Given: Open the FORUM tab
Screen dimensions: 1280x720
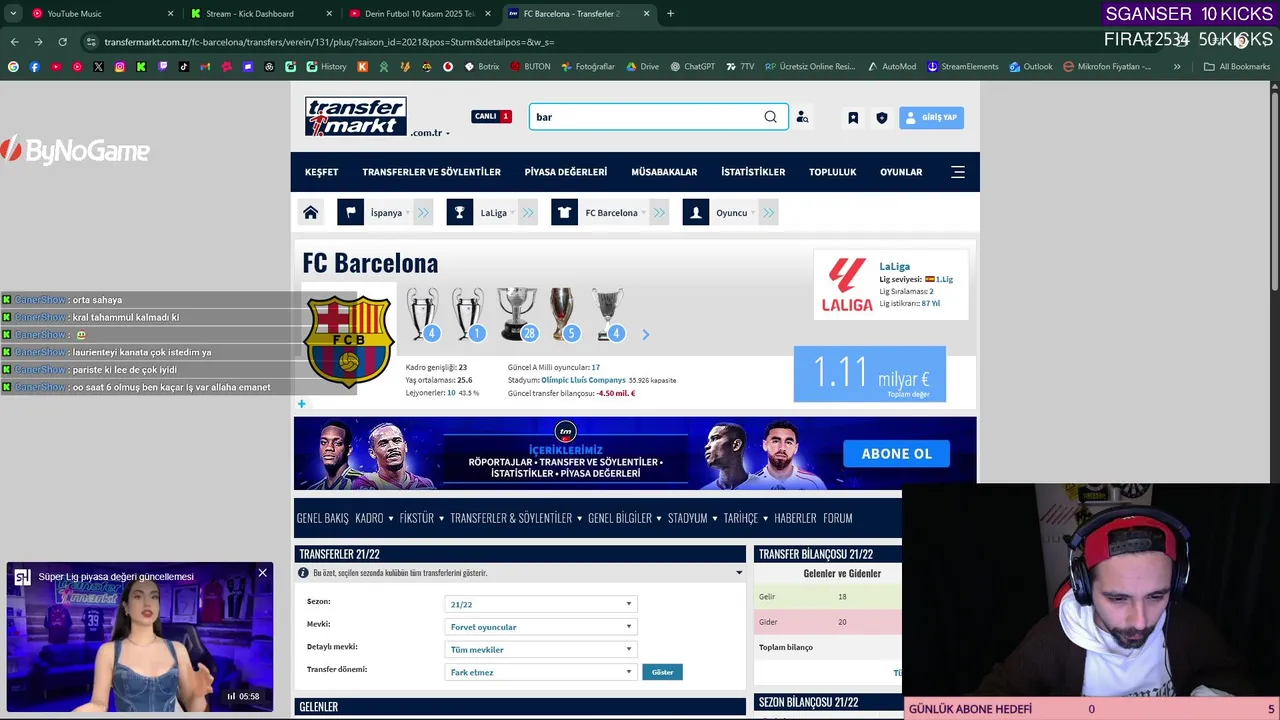Looking at the screenshot, I should [x=837, y=518].
